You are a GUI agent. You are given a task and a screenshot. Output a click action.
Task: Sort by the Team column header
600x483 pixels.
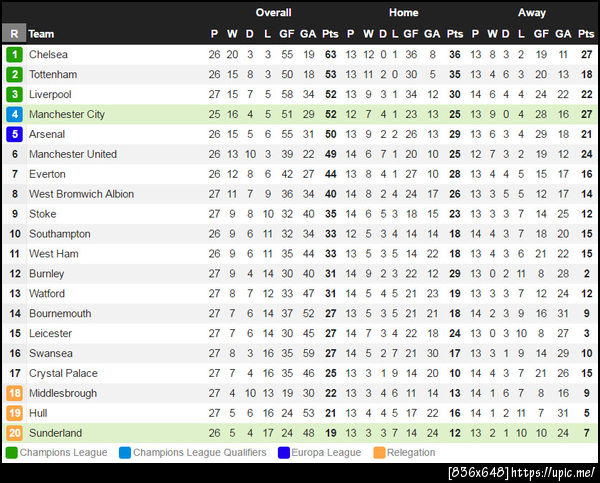point(41,33)
